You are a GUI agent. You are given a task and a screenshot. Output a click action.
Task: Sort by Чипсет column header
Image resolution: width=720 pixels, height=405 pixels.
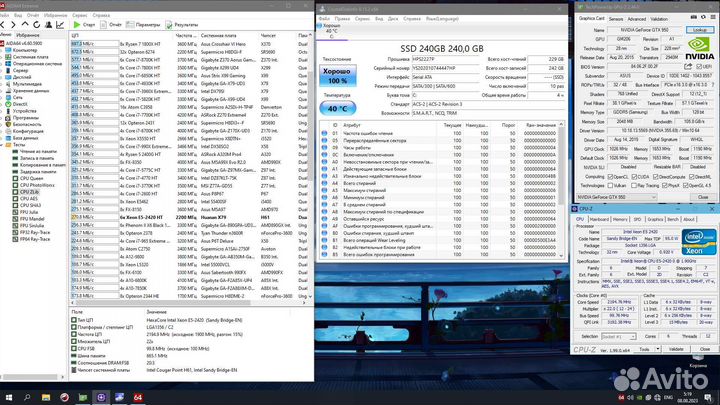coord(268,35)
